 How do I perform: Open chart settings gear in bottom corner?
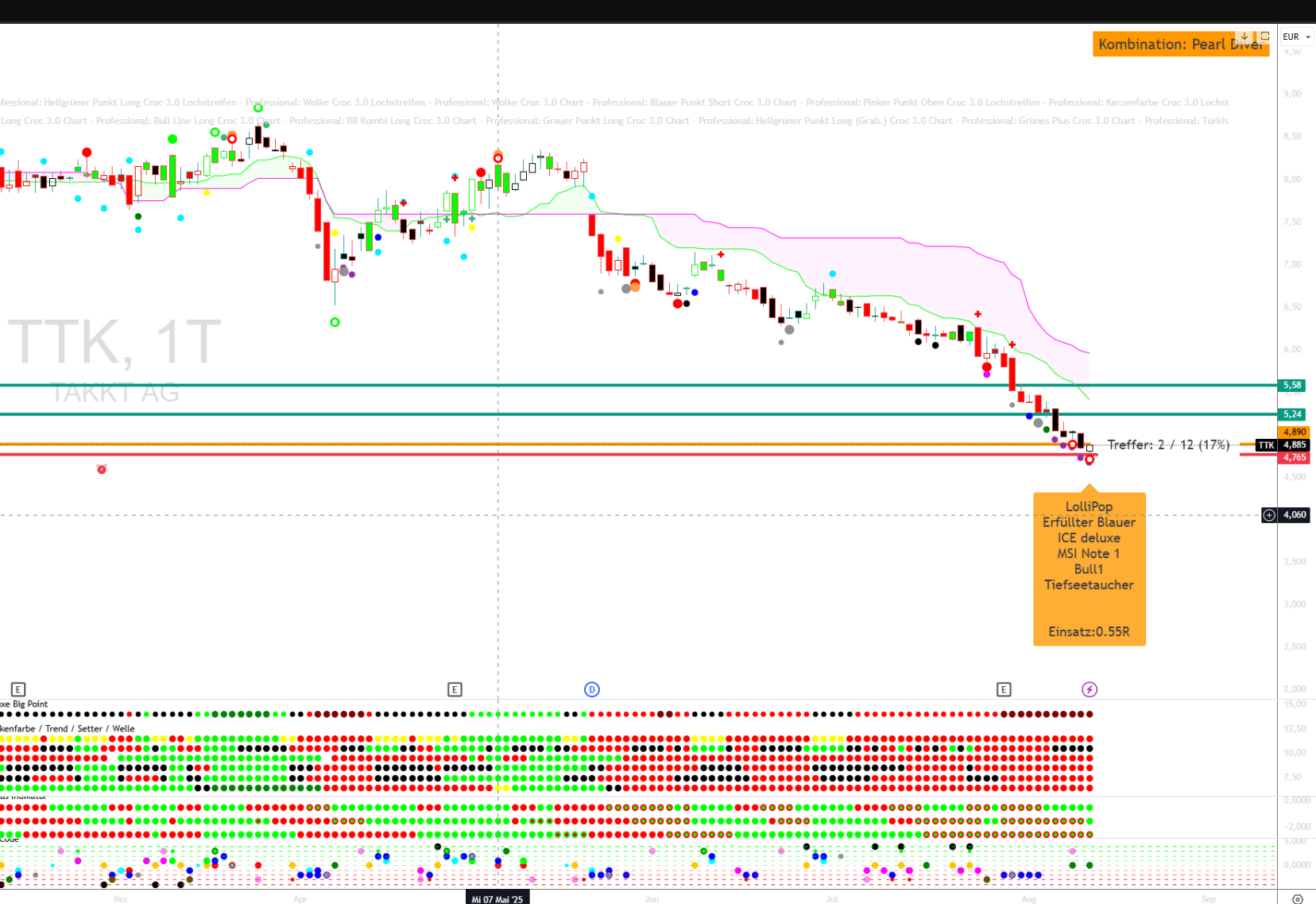coord(1297,898)
